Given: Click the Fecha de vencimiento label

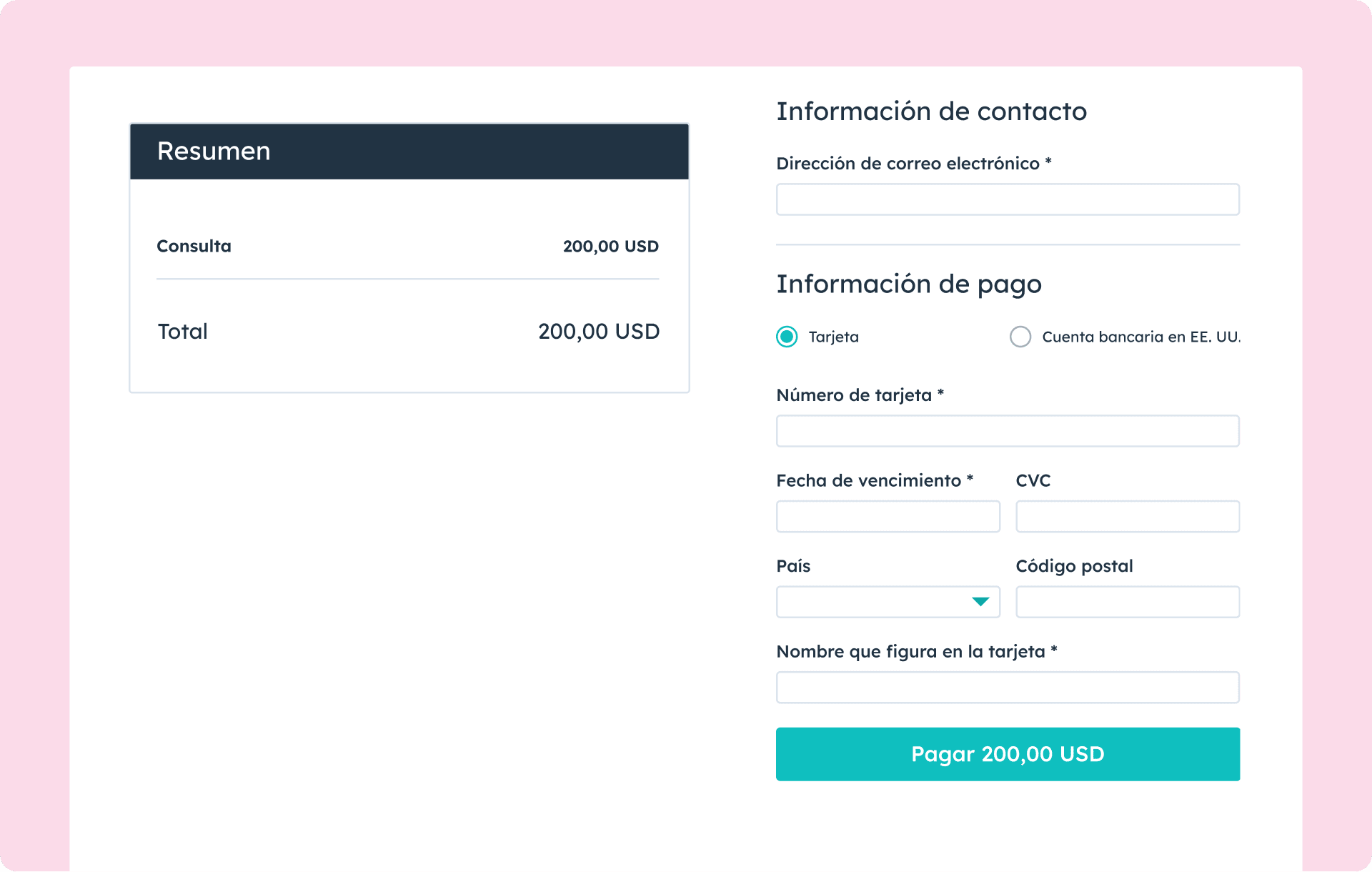Looking at the screenshot, I should [875, 480].
